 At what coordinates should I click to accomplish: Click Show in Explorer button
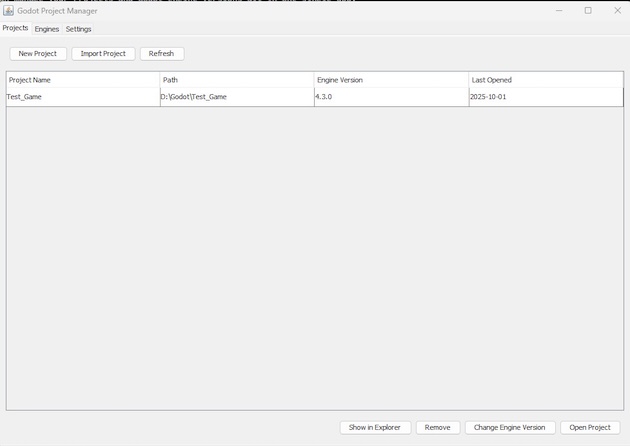375,428
